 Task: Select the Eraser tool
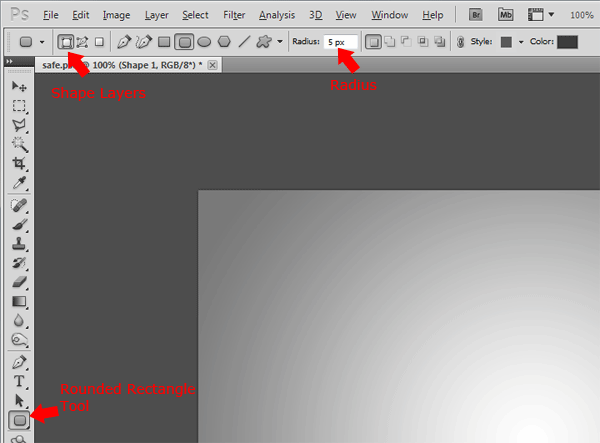19,282
